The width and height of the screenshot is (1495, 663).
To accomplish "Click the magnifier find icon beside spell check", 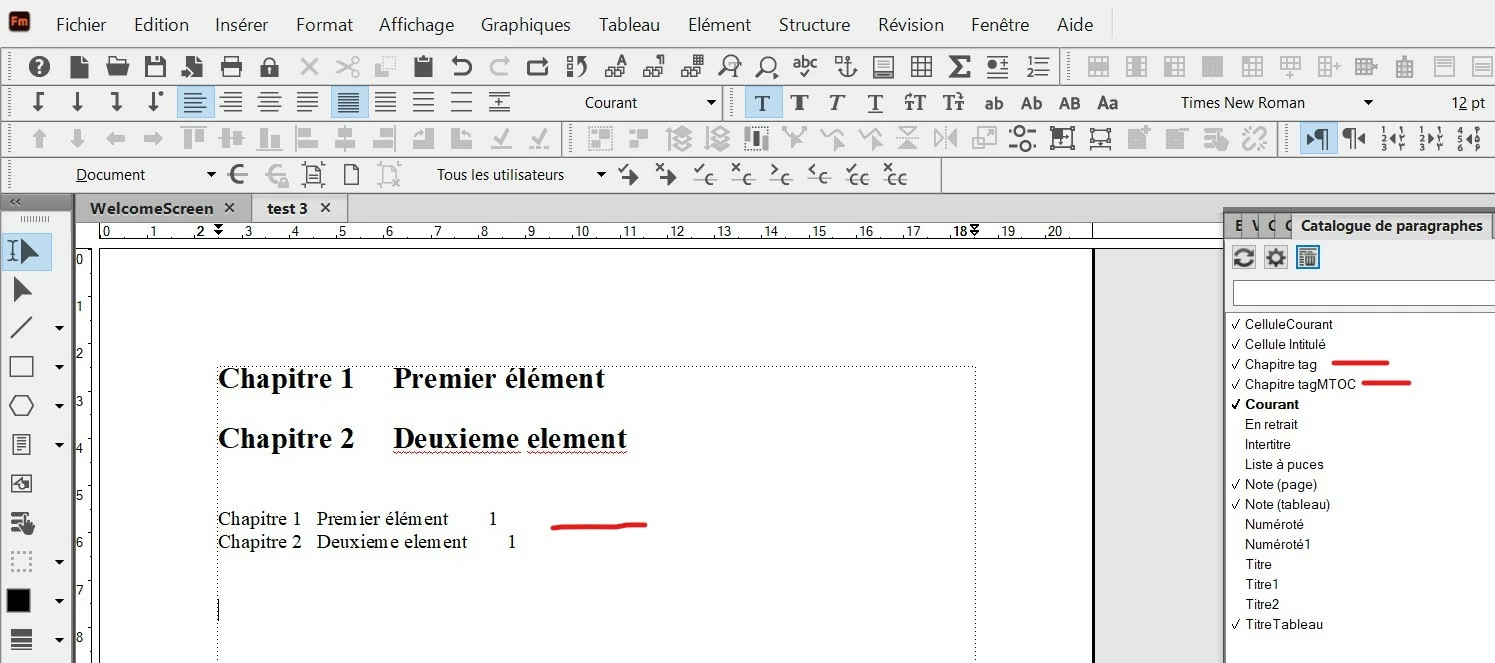I will [x=767, y=67].
